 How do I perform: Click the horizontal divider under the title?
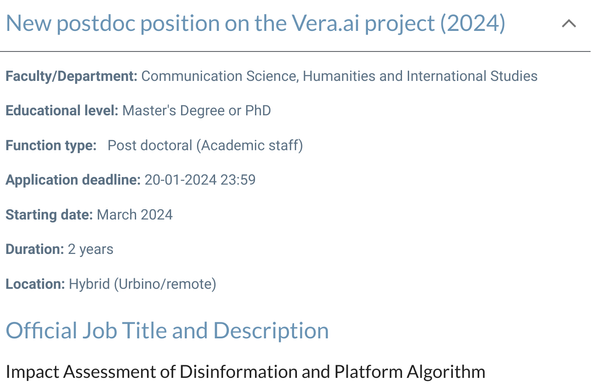pyautogui.click(x=295, y=51)
